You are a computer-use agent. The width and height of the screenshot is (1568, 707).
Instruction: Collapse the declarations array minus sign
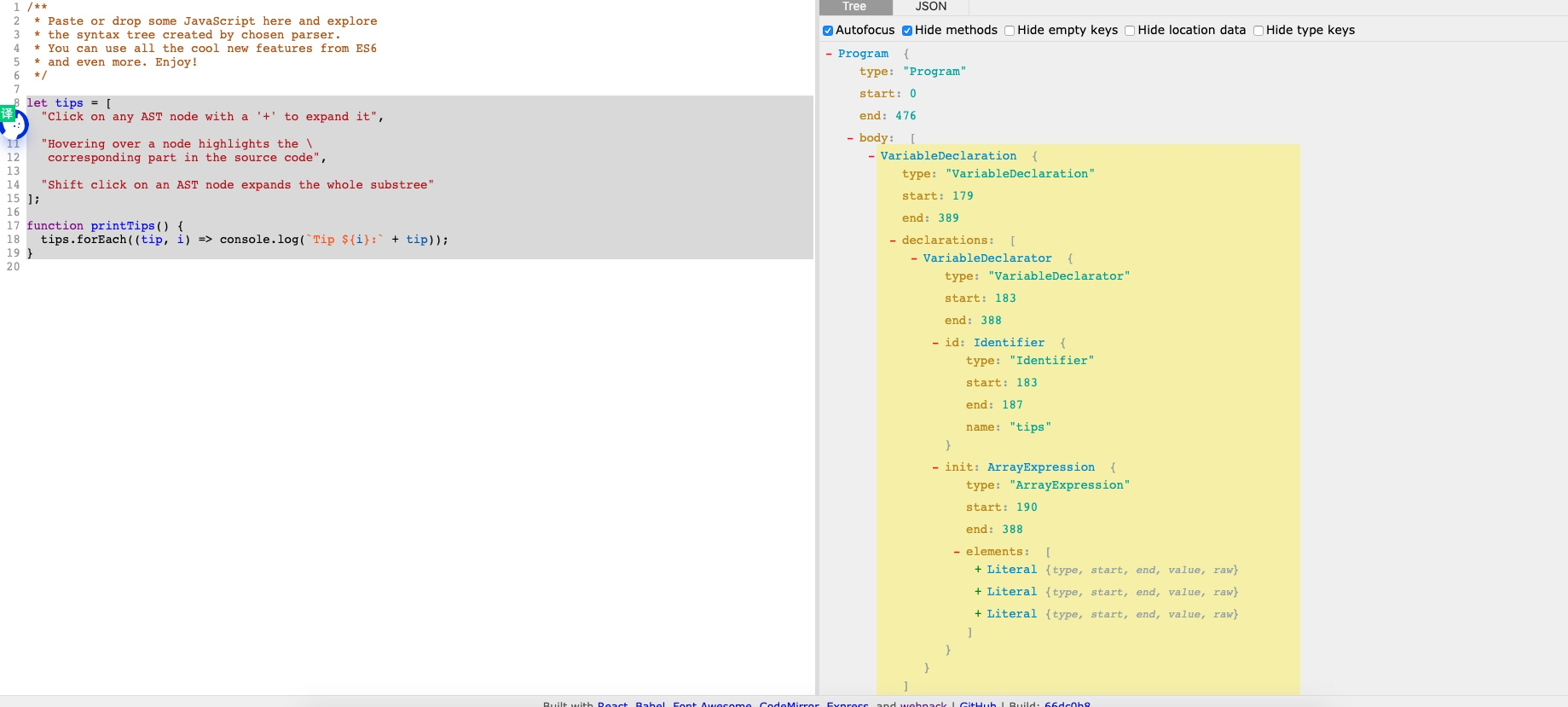893,240
